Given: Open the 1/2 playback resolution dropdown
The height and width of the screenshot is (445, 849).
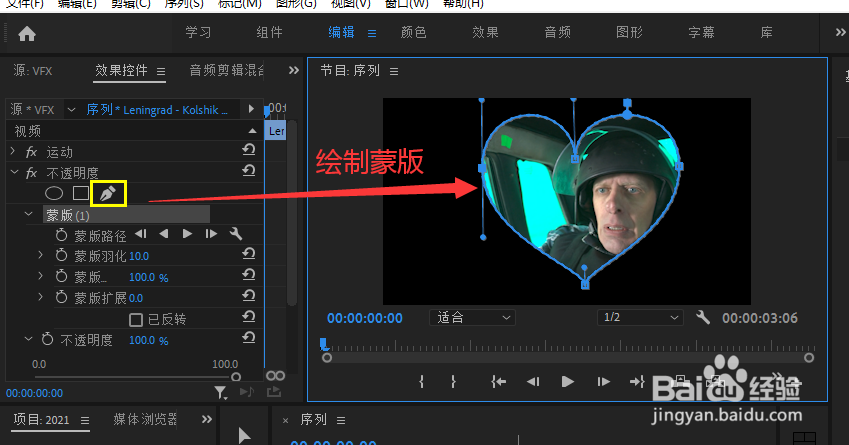Looking at the screenshot, I should pyautogui.click(x=640, y=317).
